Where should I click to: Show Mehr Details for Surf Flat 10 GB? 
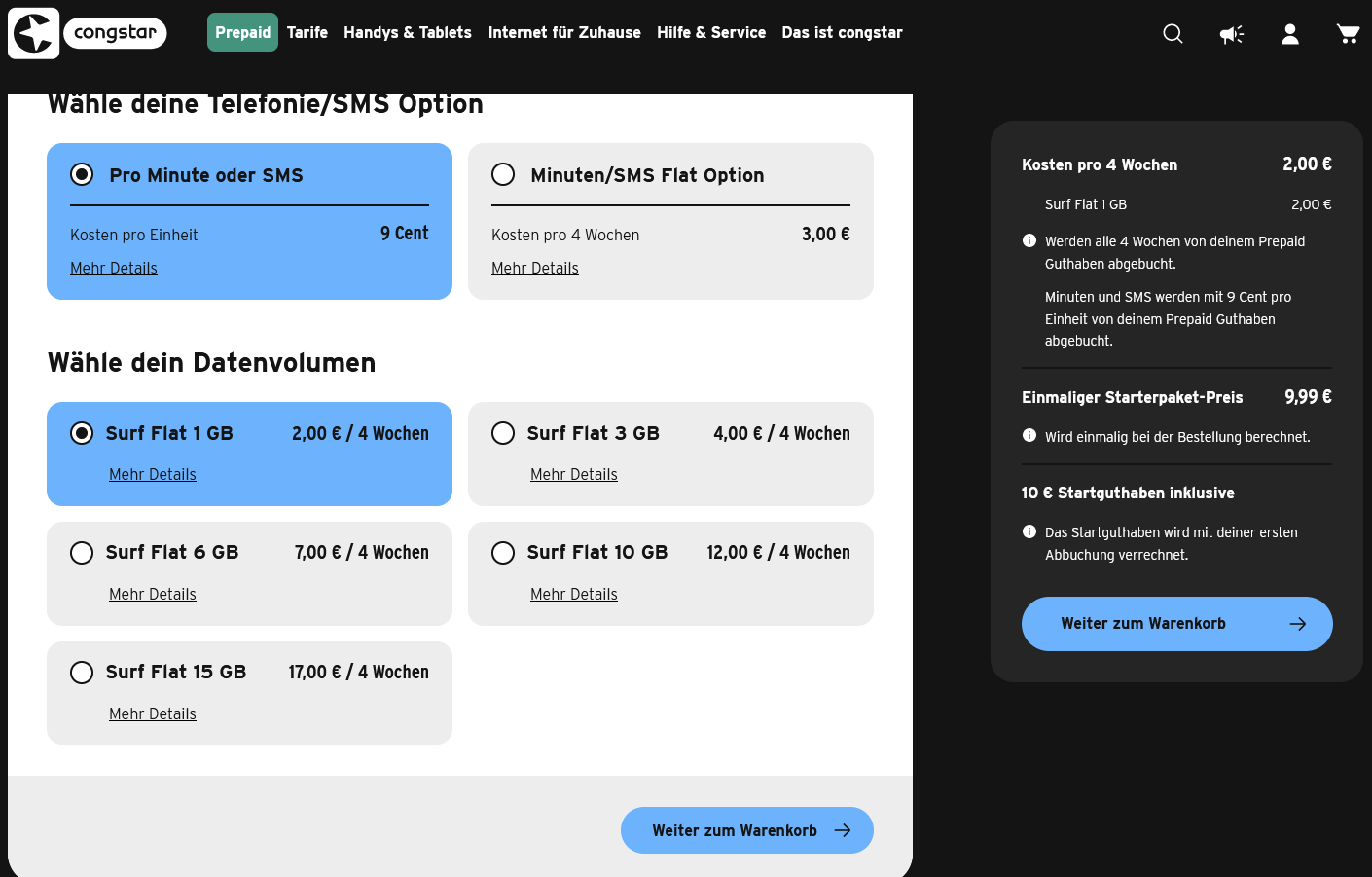(x=574, y=594)
